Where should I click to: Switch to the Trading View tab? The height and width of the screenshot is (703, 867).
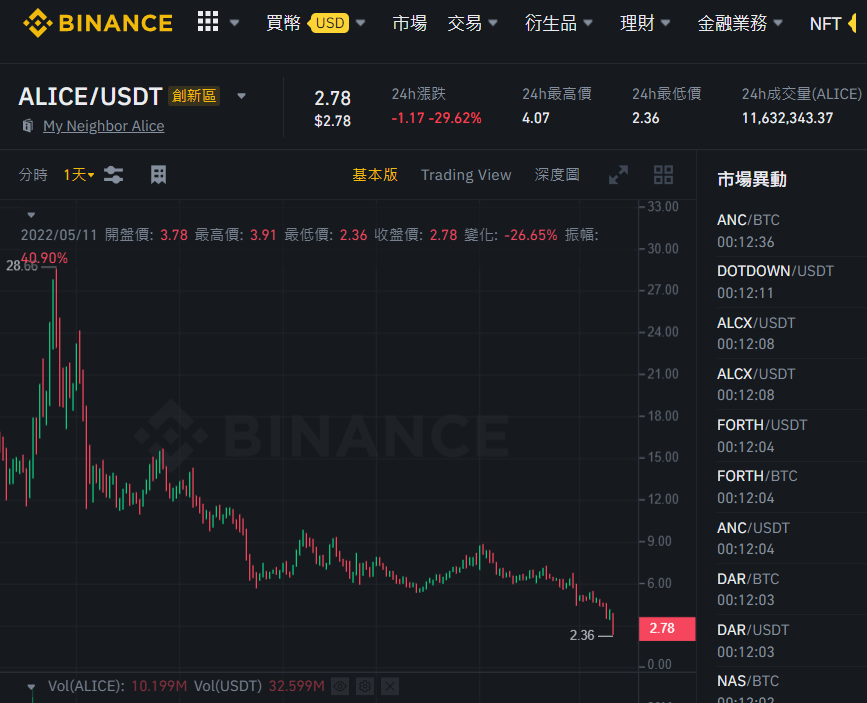click(x=466, y=175)
